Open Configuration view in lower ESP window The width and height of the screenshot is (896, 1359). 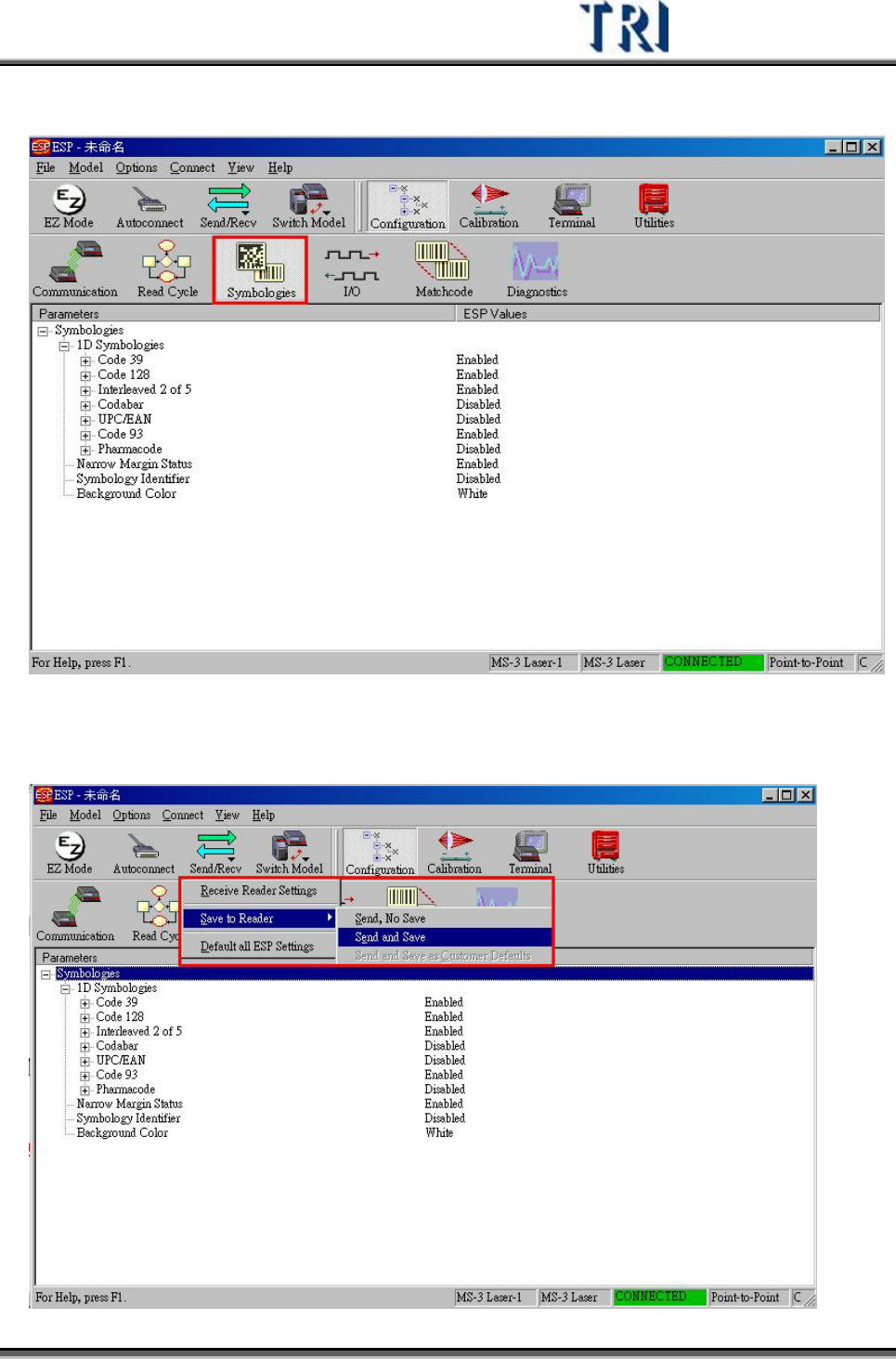[x=380, y=854]
